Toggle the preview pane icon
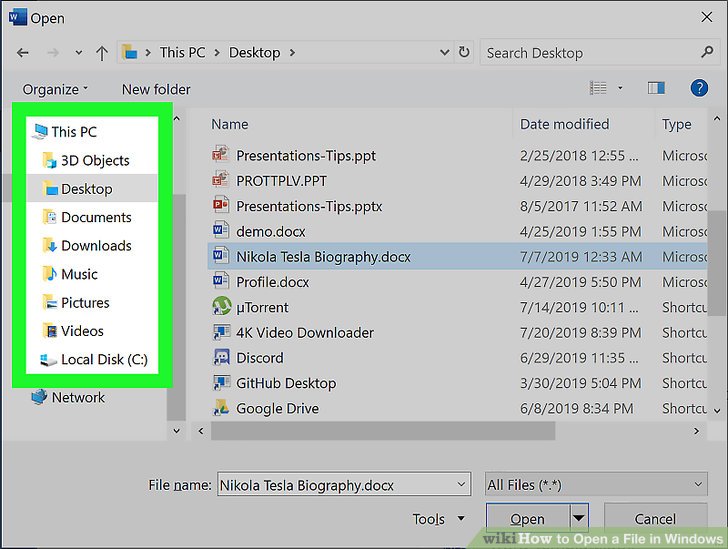This screenshot has width=728, height=549. pos(656,88)
